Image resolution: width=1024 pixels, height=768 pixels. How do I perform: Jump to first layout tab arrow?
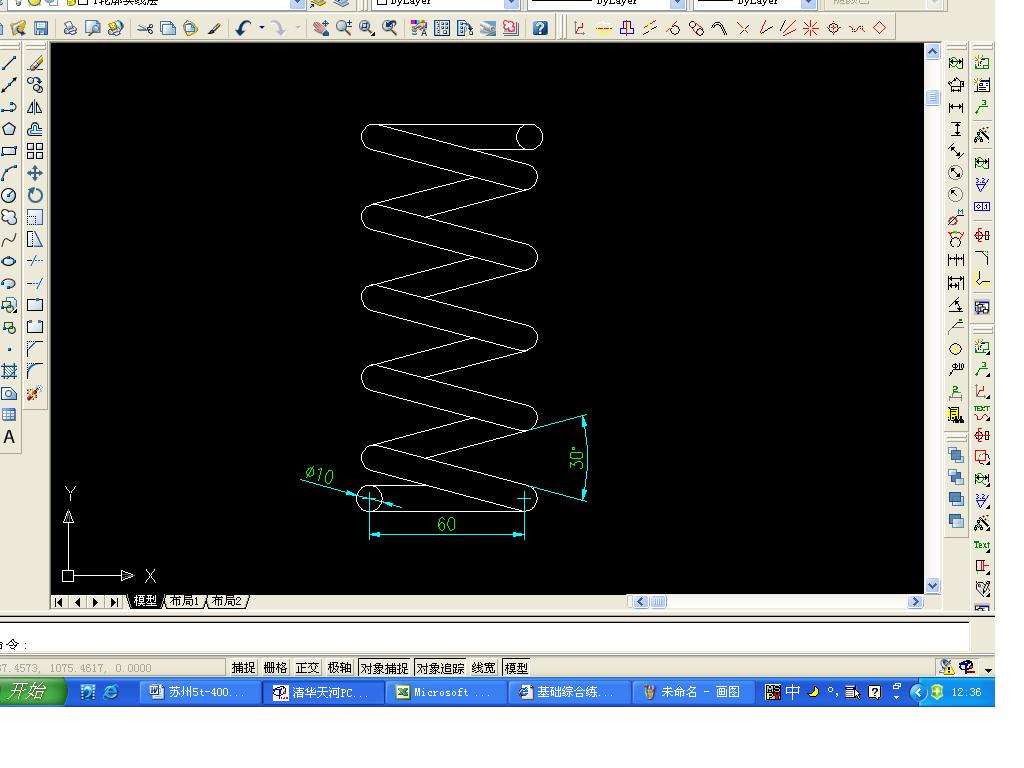coord(59,602)
